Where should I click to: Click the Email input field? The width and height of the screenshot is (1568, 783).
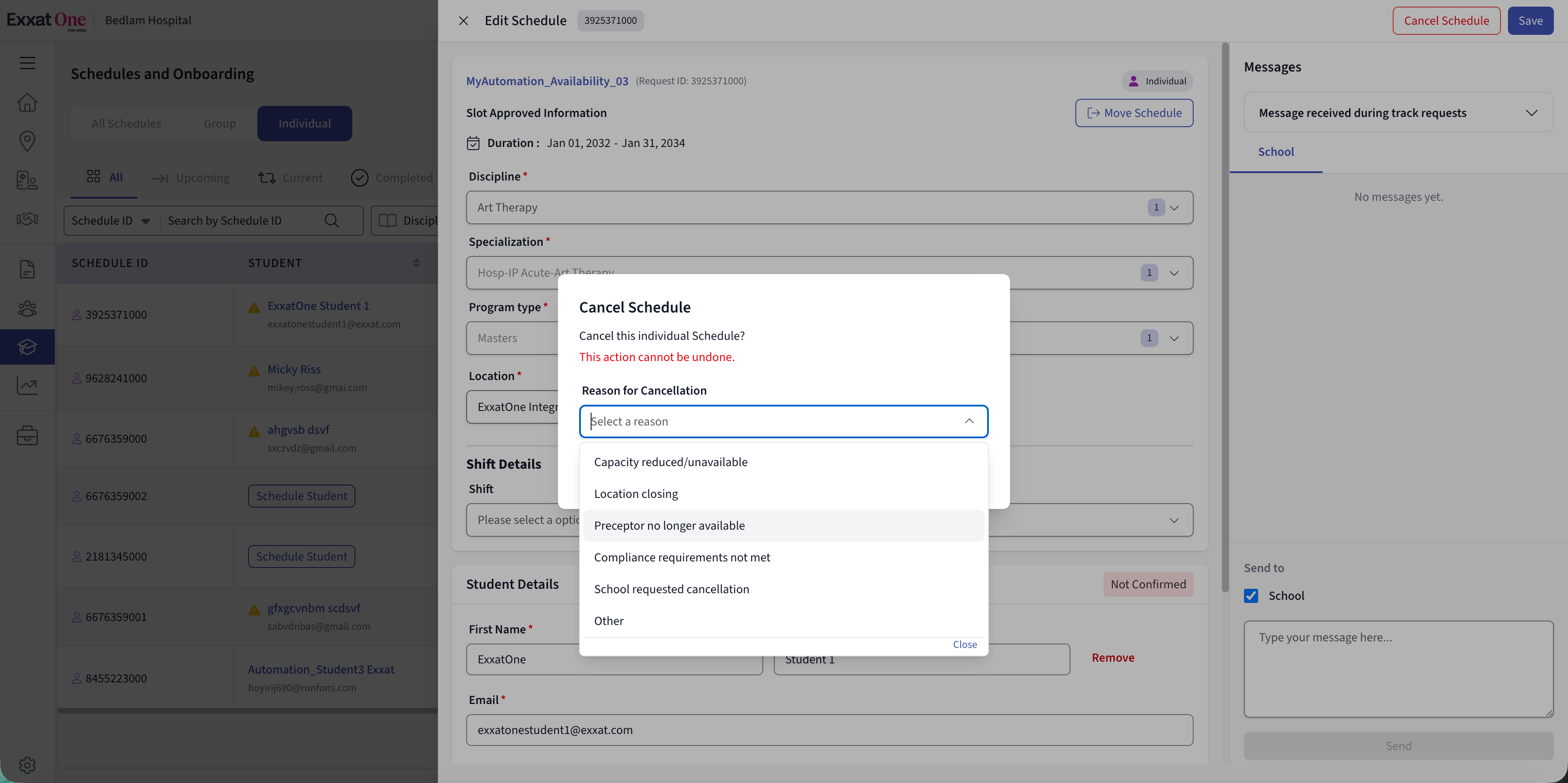pyautogui.click(x=829, y=730)
